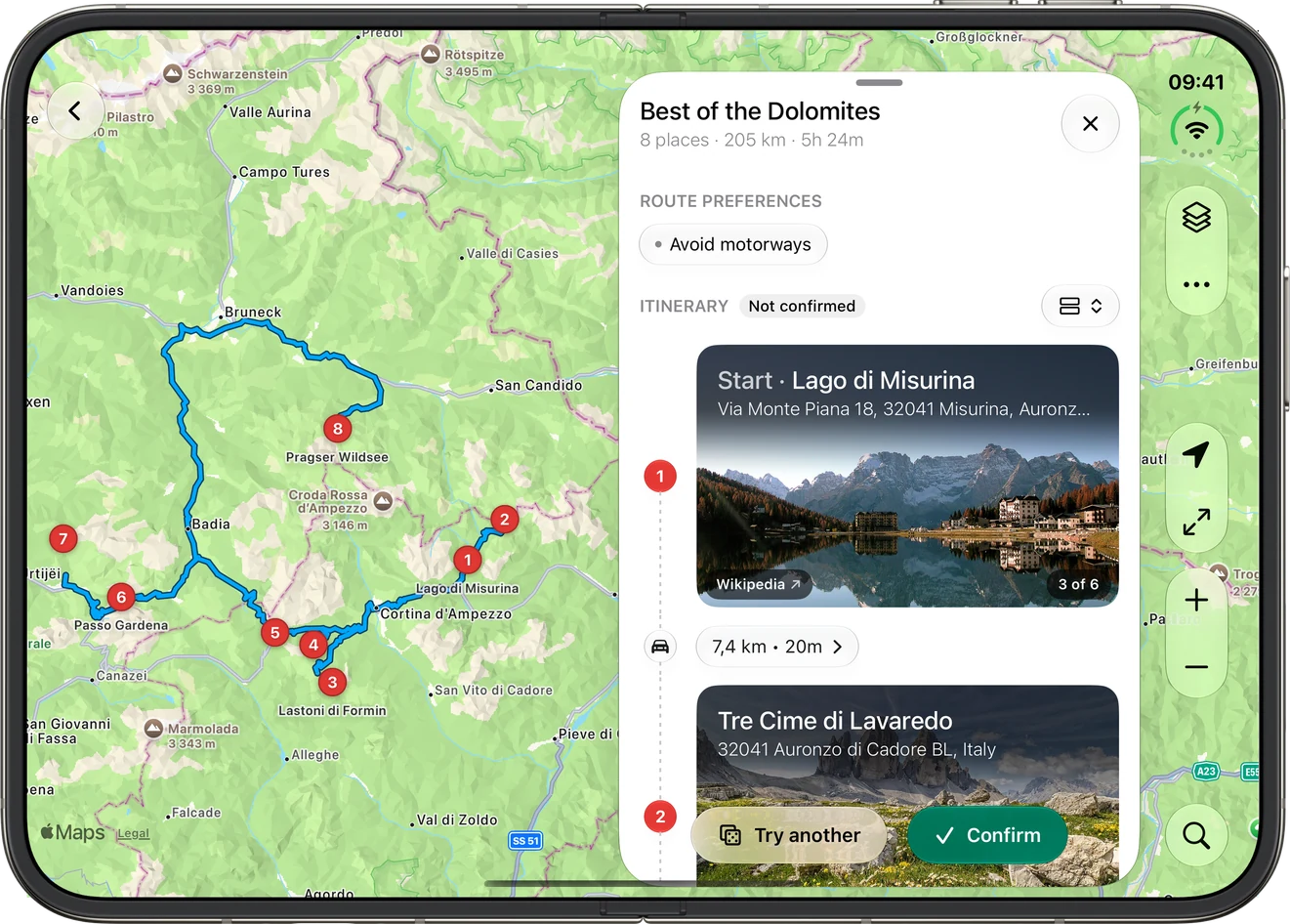Open the Tre Cime di Lavaredo card
1290x924 pixels.
tap(907, 784)
